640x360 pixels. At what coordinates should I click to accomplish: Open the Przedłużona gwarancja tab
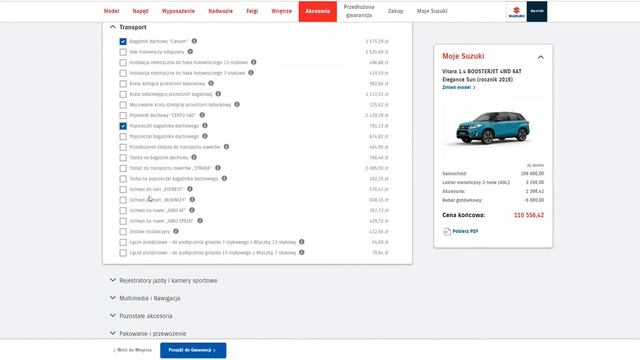point(359,11)
